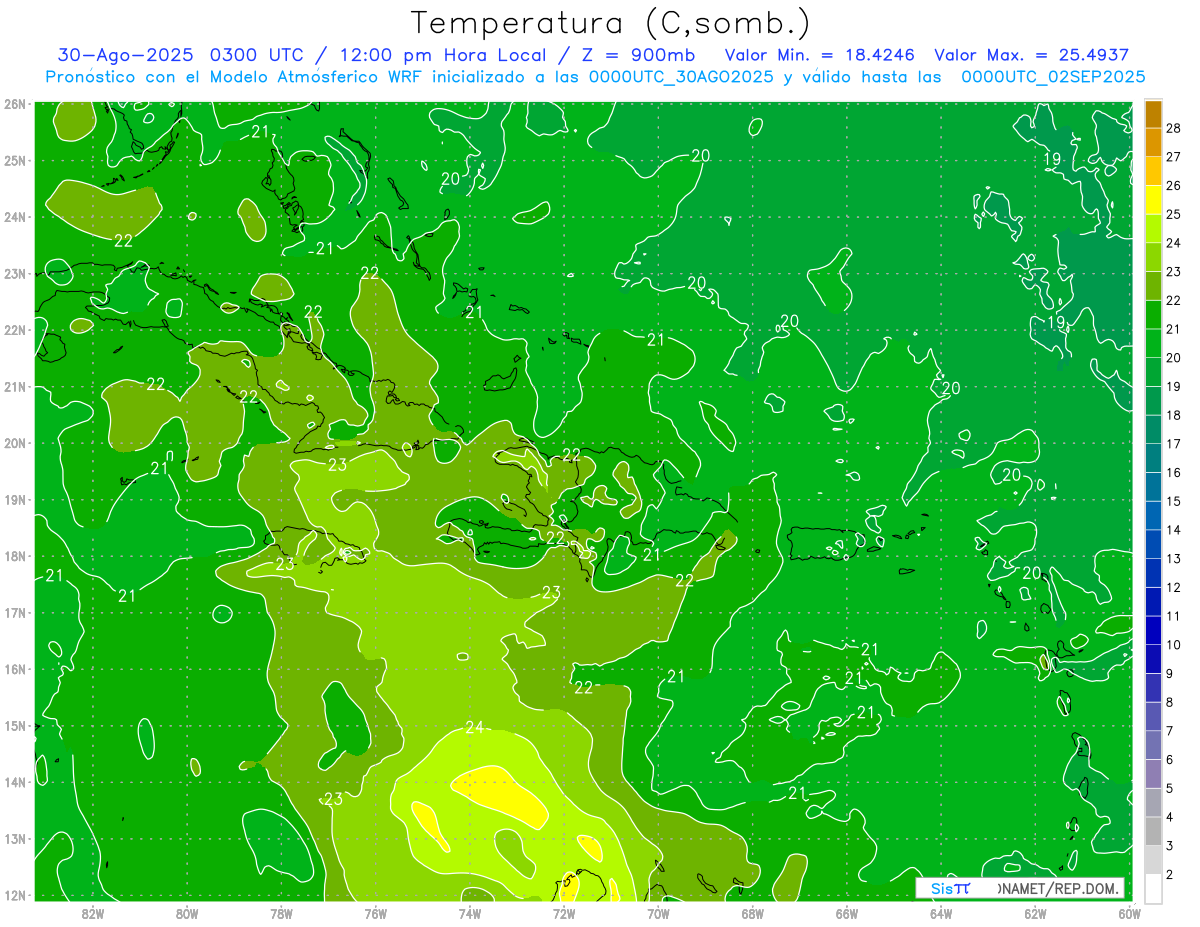Click the "68W" longitude axis label

coord(753,912)
